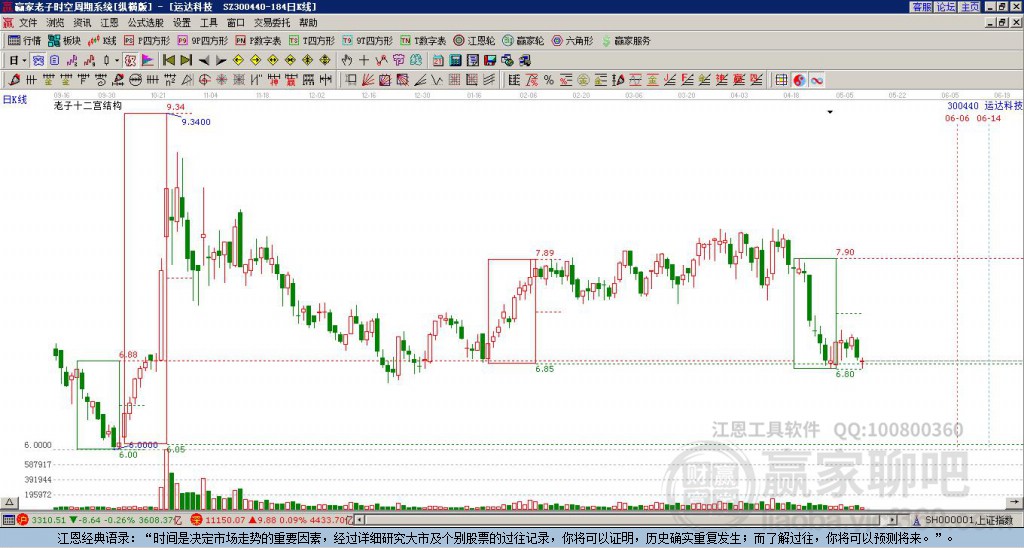Expand the candlestick chart type dropdown arrow
1024x548 pixels.
pos(117,61)
